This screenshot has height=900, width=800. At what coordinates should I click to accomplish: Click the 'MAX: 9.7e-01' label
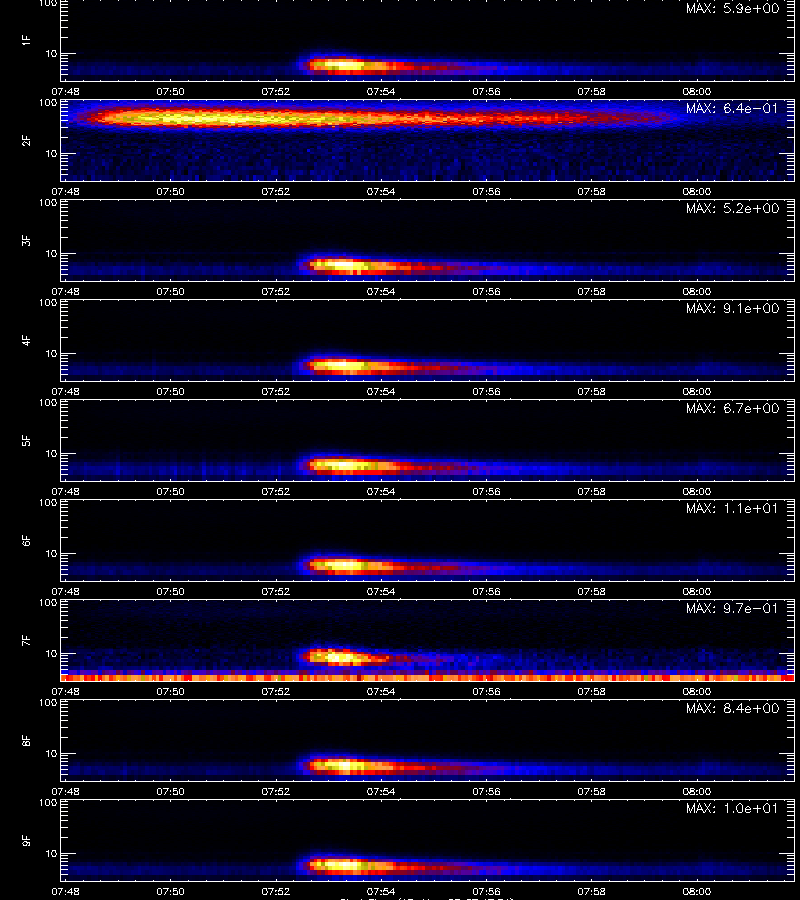coord(732,608)
